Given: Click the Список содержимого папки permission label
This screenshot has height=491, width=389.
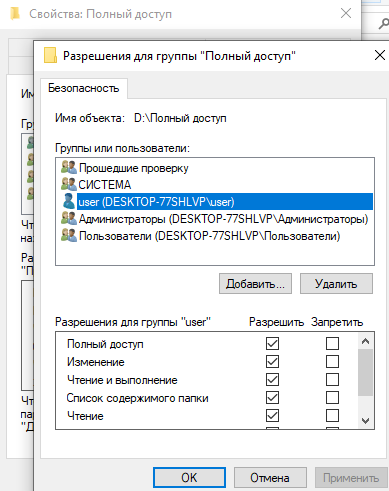Looking at the screenshot, I should pos(137,398).
